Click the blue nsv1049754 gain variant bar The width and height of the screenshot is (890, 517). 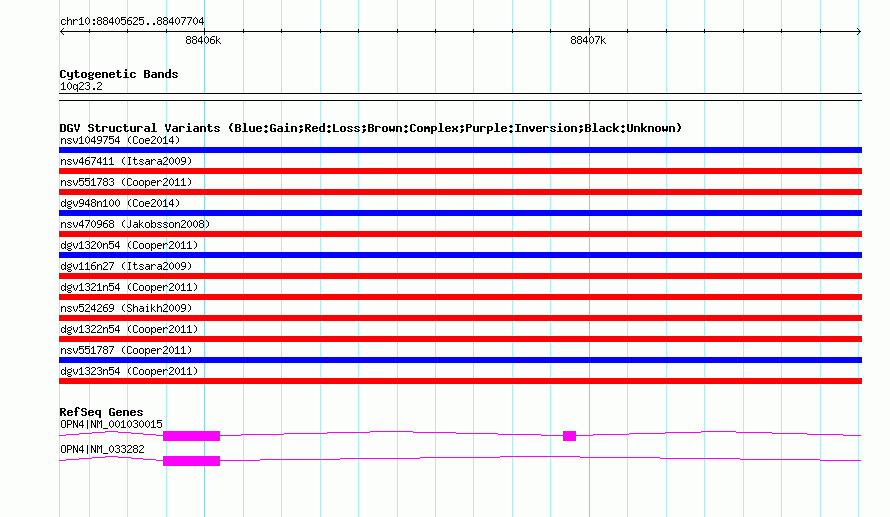point(460,150)
